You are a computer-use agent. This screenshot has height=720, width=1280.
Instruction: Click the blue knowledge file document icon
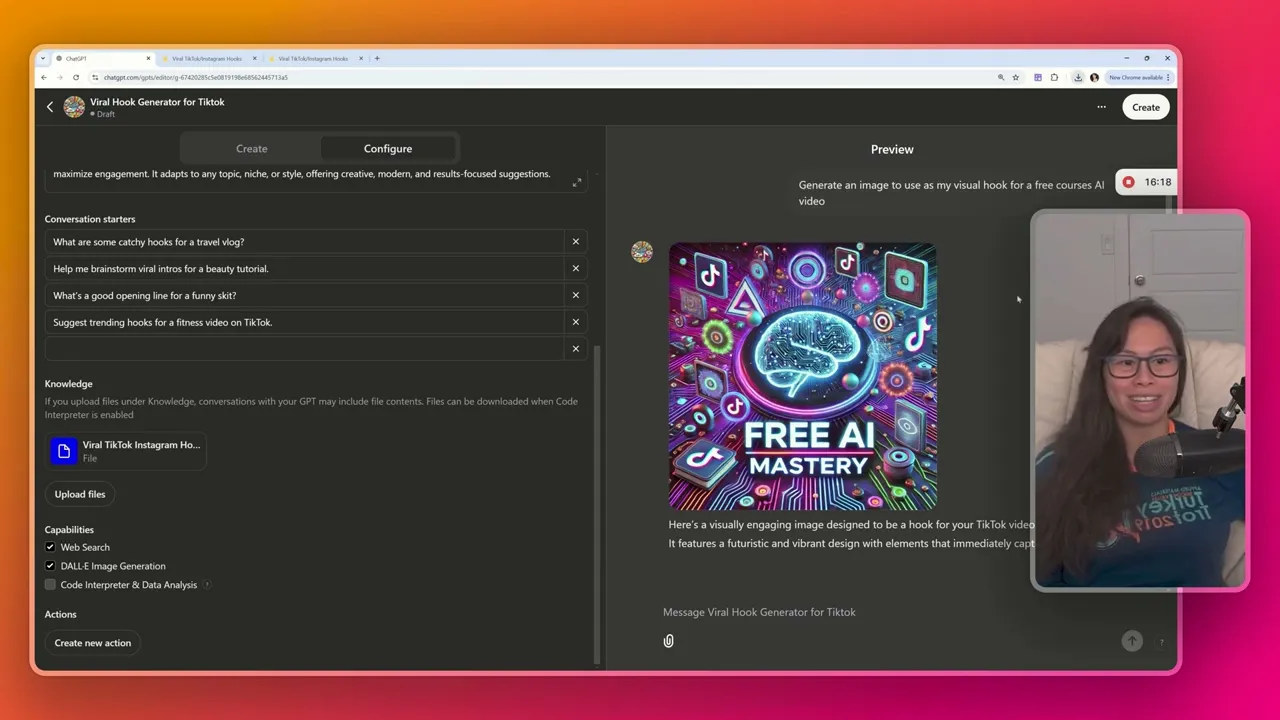click(x=64, y=451)
